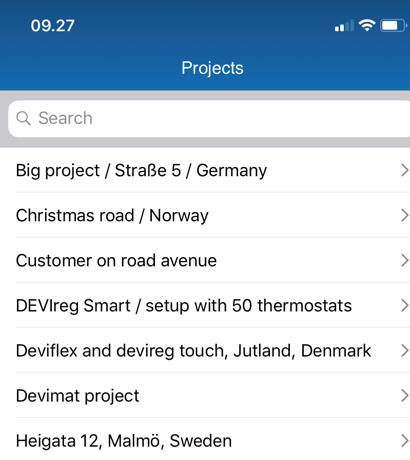
Task: Open Big project / Straße 5 / Germany
Action: coord(205,170)
